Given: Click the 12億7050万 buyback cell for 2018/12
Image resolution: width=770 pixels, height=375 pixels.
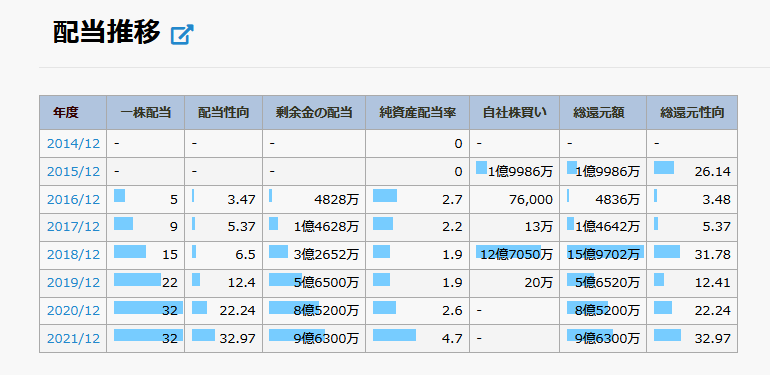Looking at the screenshot, I should click(515, 255).
